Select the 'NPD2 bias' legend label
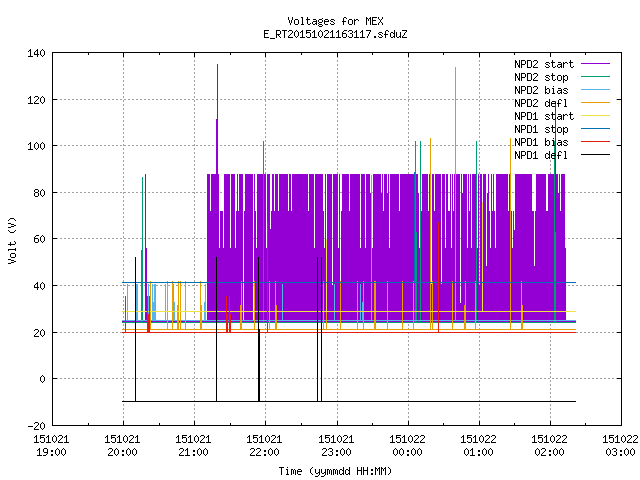 click(541, 90)
